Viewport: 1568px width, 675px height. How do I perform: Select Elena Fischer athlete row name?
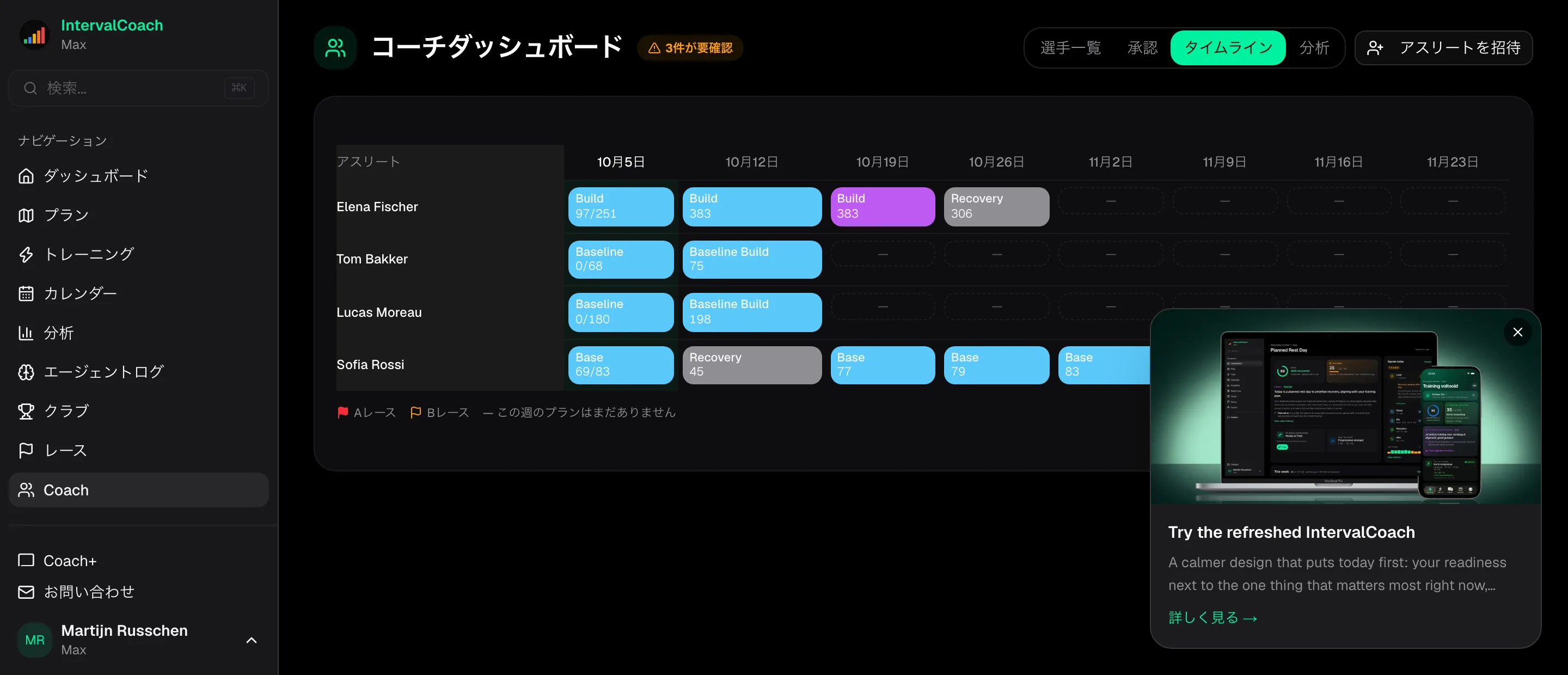tap(377, 207)
